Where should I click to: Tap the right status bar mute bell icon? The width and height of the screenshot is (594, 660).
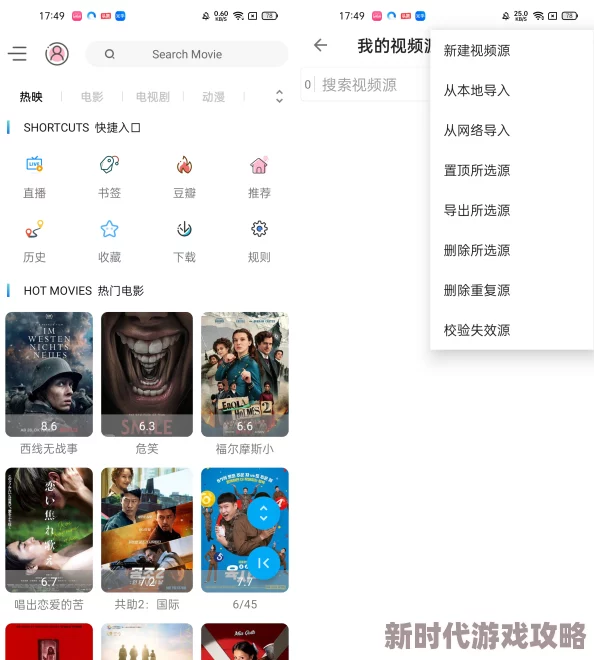point(506,16)
